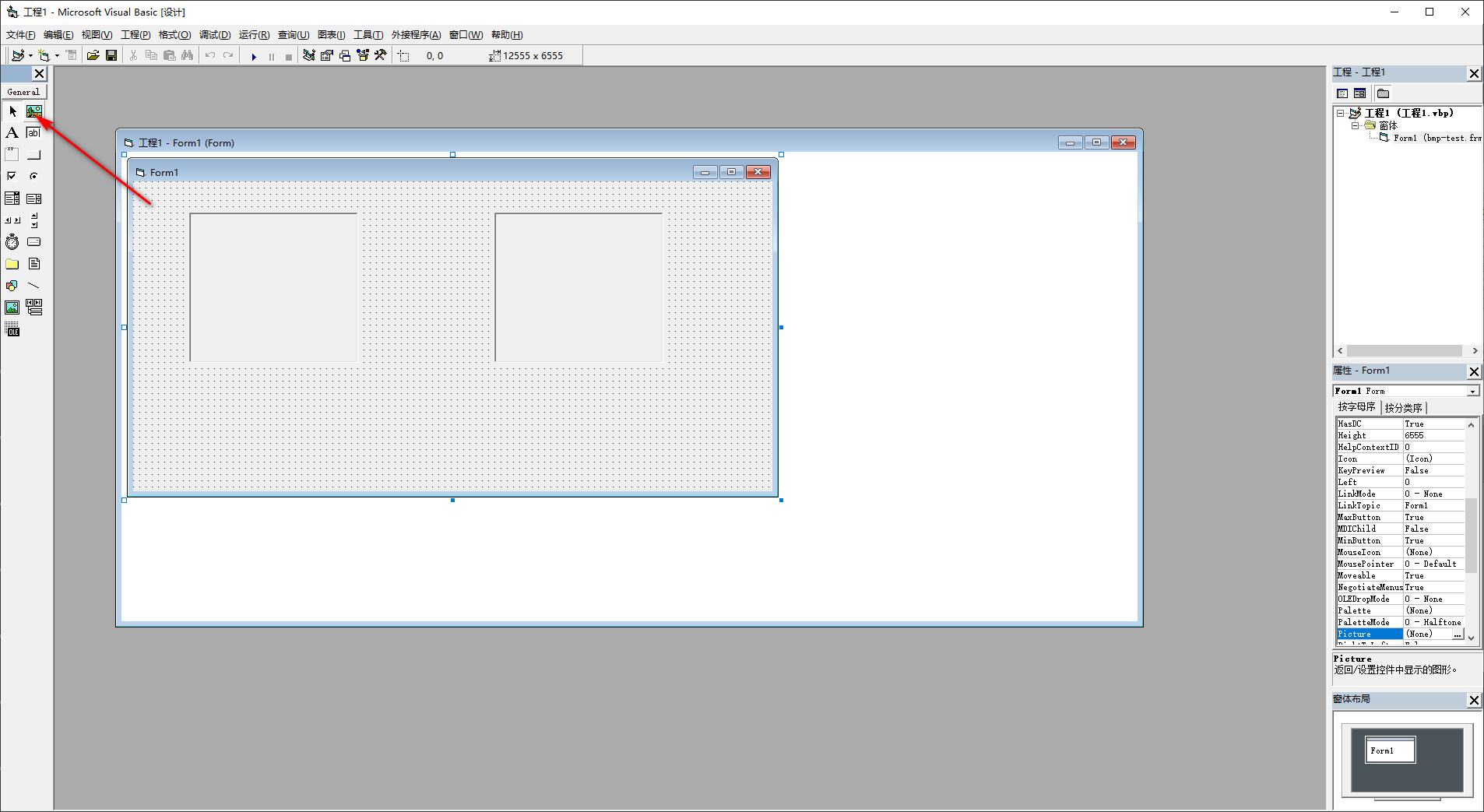Click the General toolbox tab
The width and height of the screenshot is (1484, 812).
[x=23, y=92]
